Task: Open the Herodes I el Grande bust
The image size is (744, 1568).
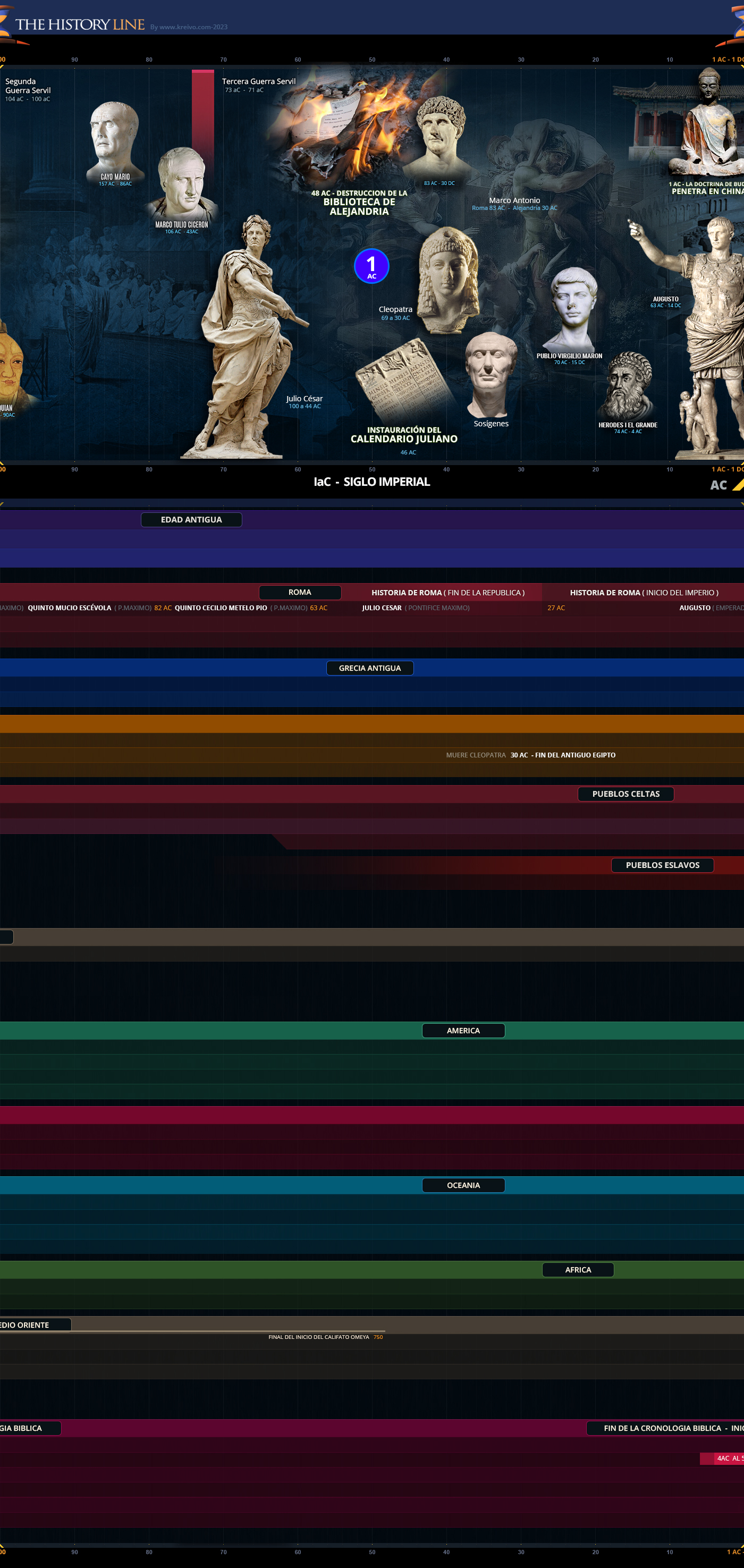Action: point(625,386)
